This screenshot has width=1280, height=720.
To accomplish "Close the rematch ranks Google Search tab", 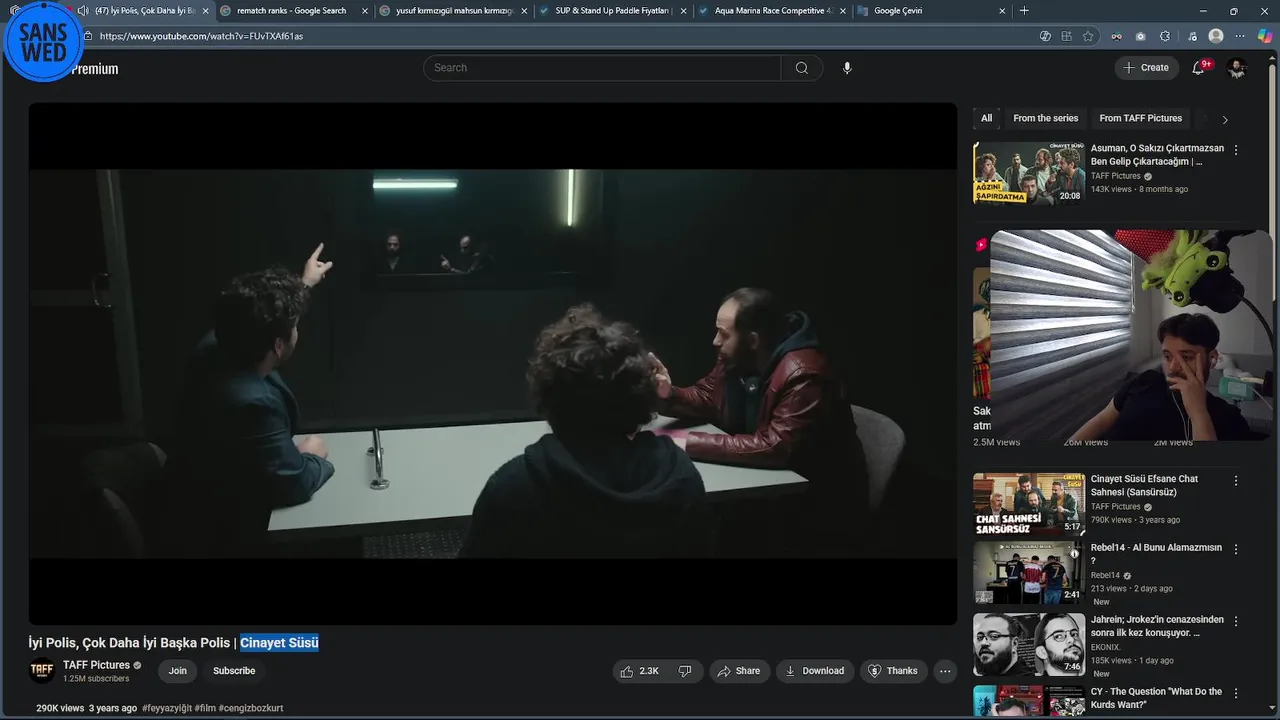I will pos(365,11).
